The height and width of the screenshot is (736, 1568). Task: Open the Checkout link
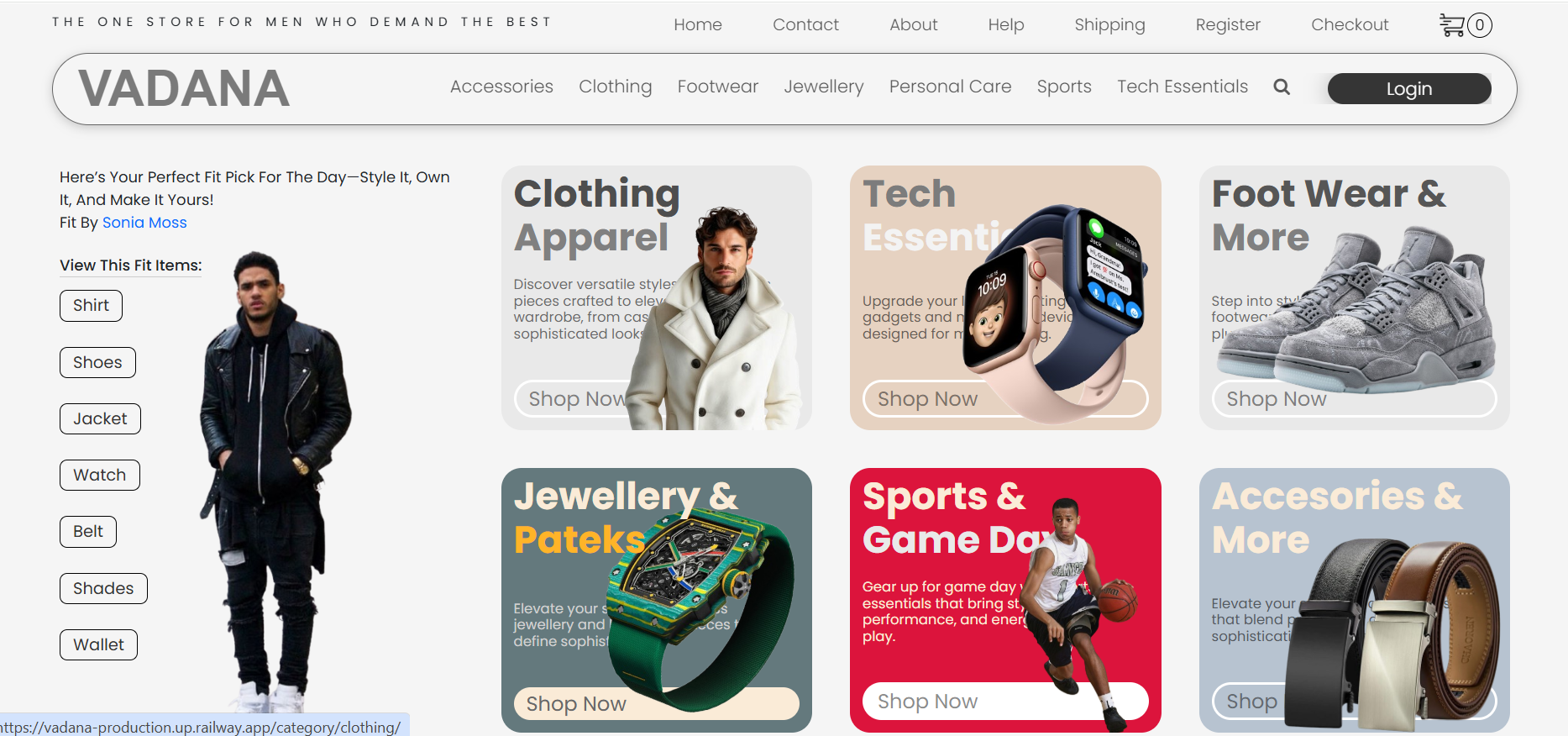pos(1350,24)
